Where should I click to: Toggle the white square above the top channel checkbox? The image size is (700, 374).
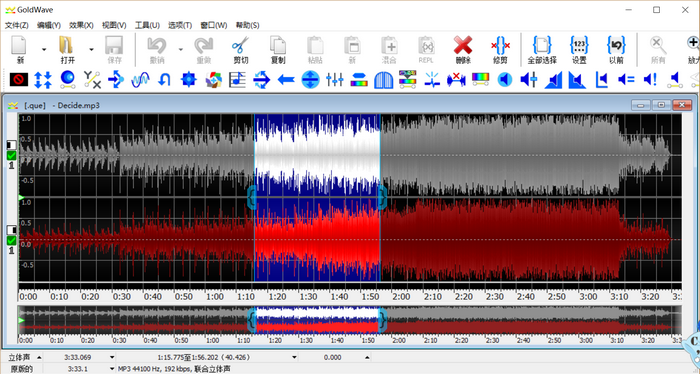(x=12, y=145)
